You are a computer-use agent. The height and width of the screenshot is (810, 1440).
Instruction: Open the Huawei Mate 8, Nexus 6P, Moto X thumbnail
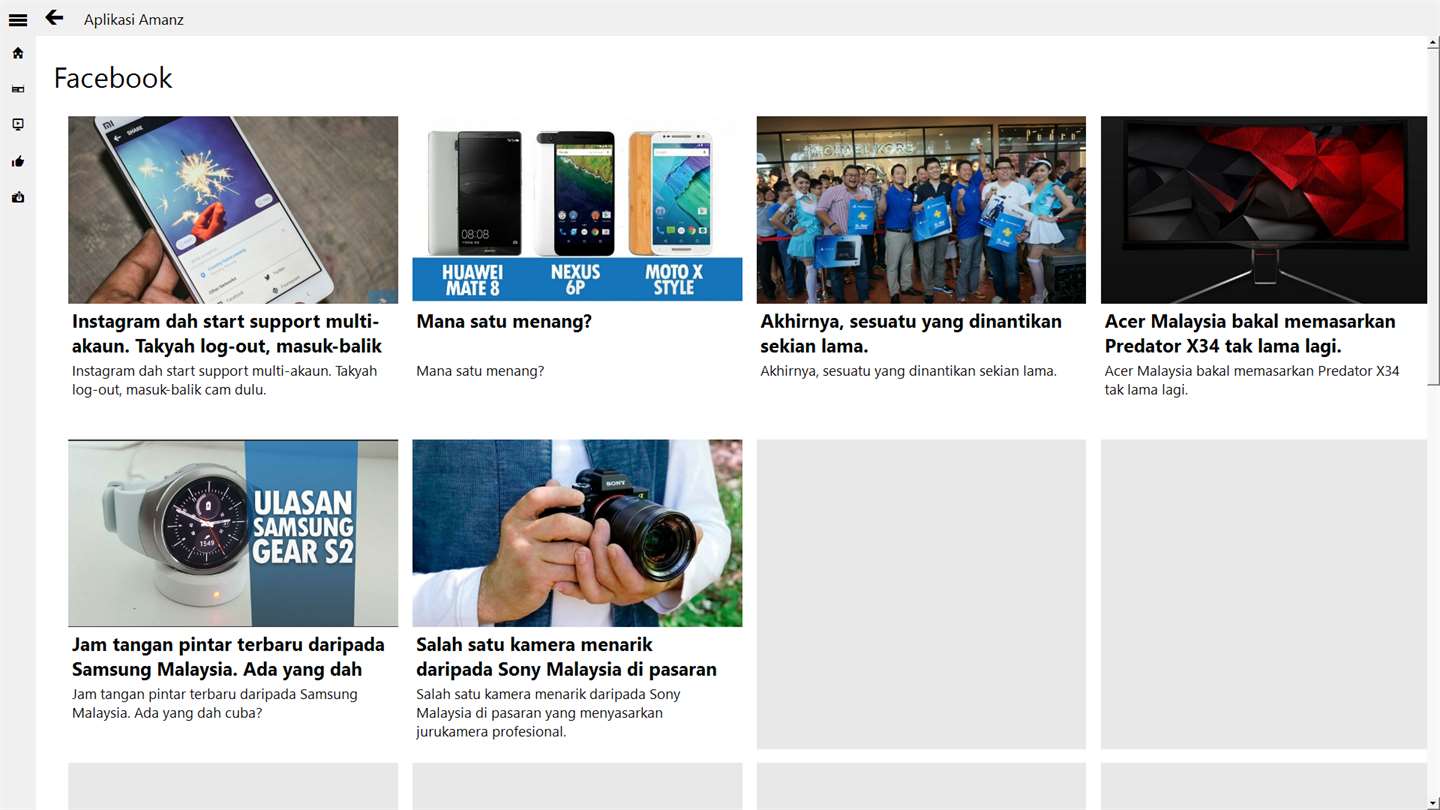577,210
